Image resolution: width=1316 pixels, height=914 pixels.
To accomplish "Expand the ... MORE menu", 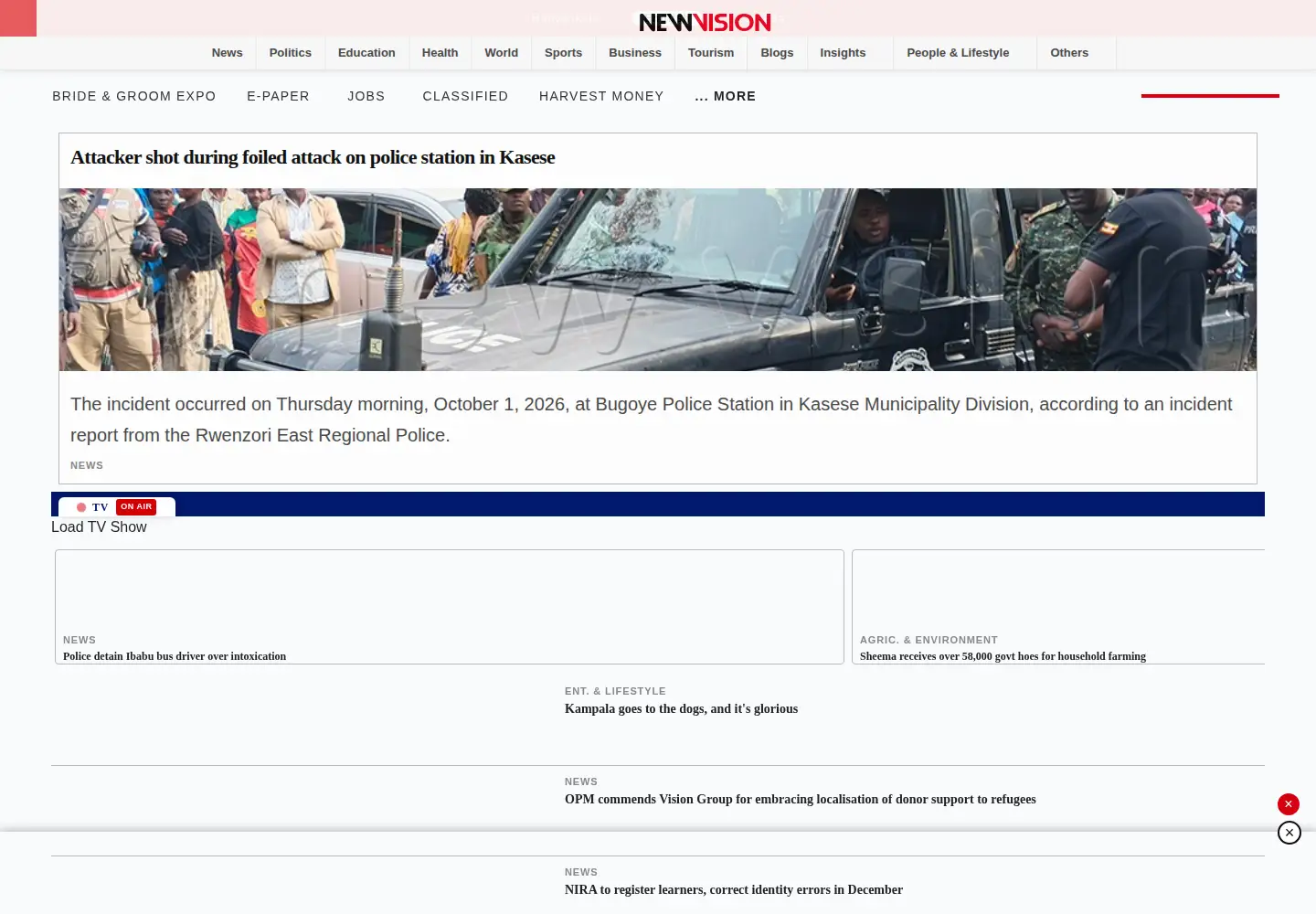I will click(726, 96).
